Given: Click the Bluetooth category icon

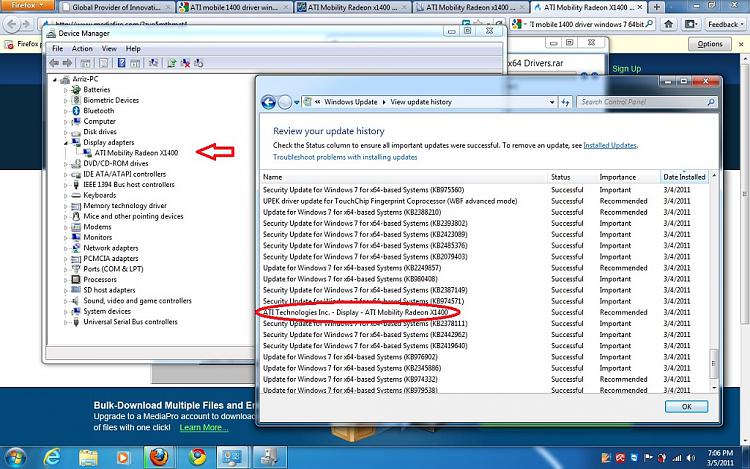Looking at the screenshot, I should [x=76, y=110].
